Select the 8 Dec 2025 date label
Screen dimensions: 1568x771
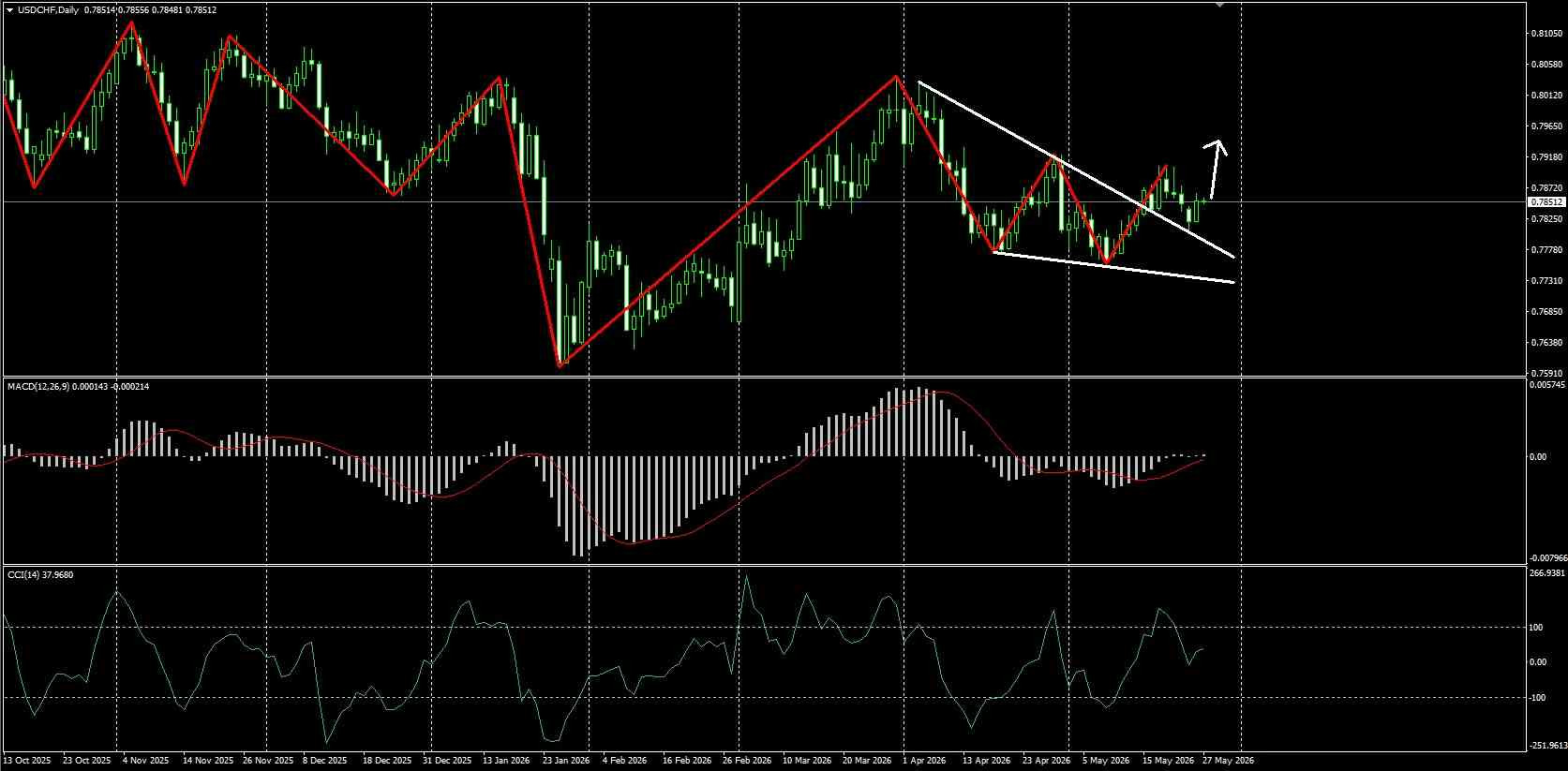pos(324,761)
